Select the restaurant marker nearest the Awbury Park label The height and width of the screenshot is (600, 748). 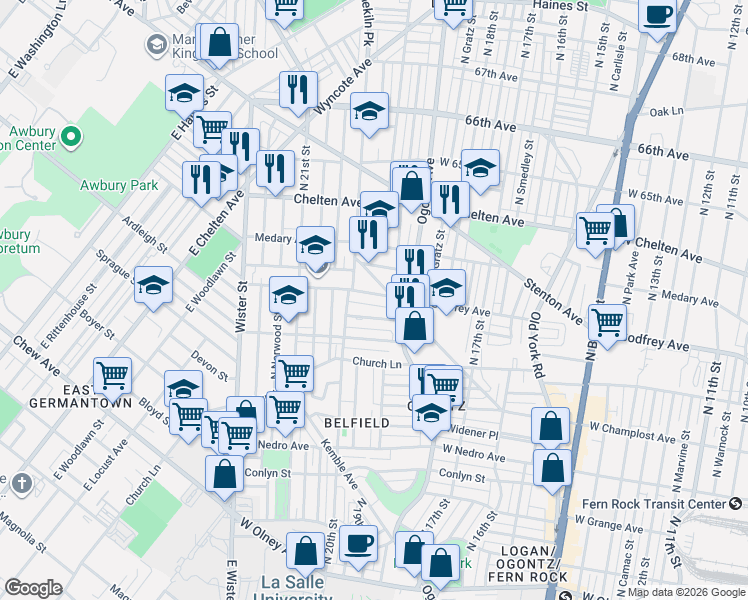(x=201, y=182)
